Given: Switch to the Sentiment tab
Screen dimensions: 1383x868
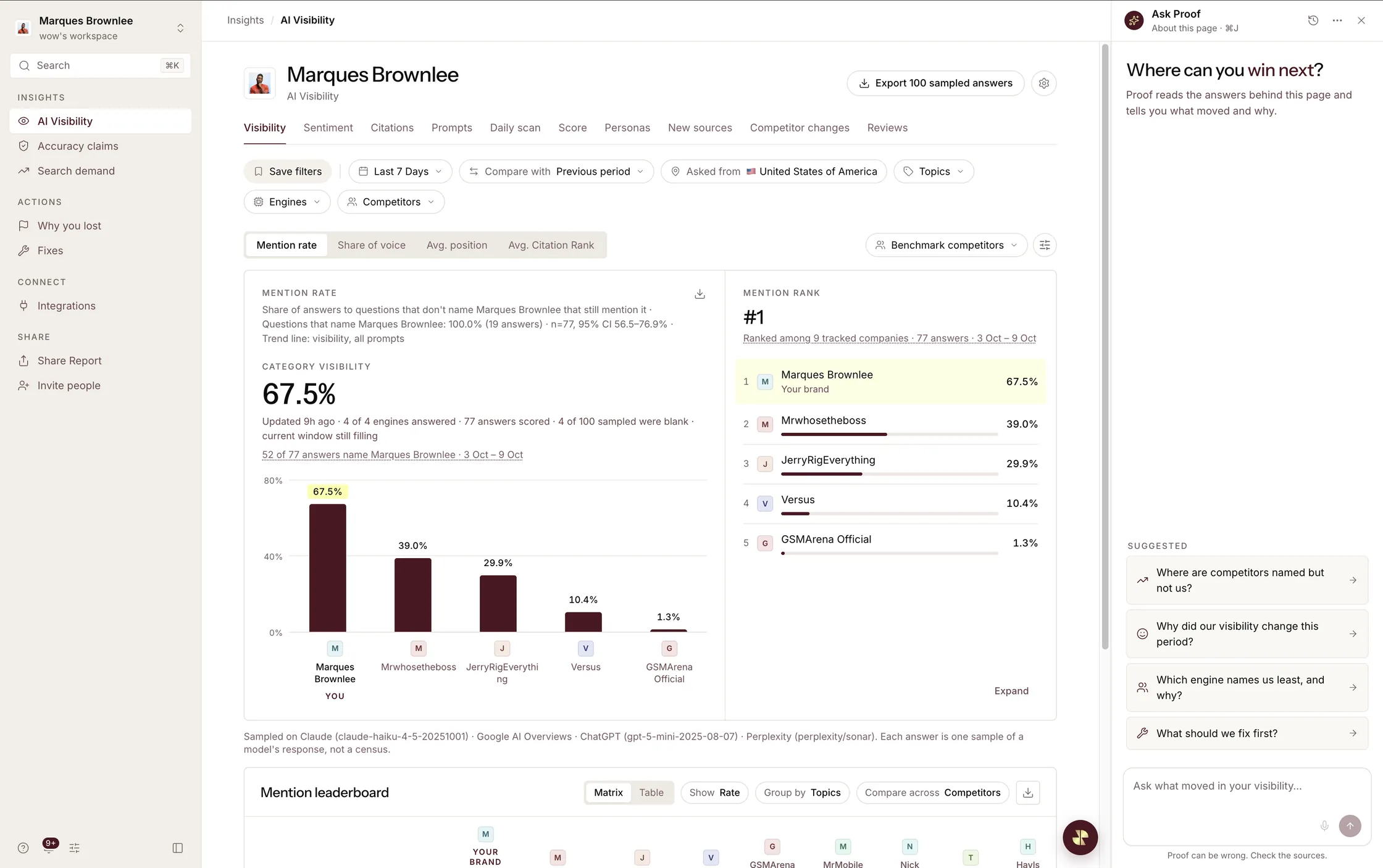Looking at the screenshot, I should 328,128.
